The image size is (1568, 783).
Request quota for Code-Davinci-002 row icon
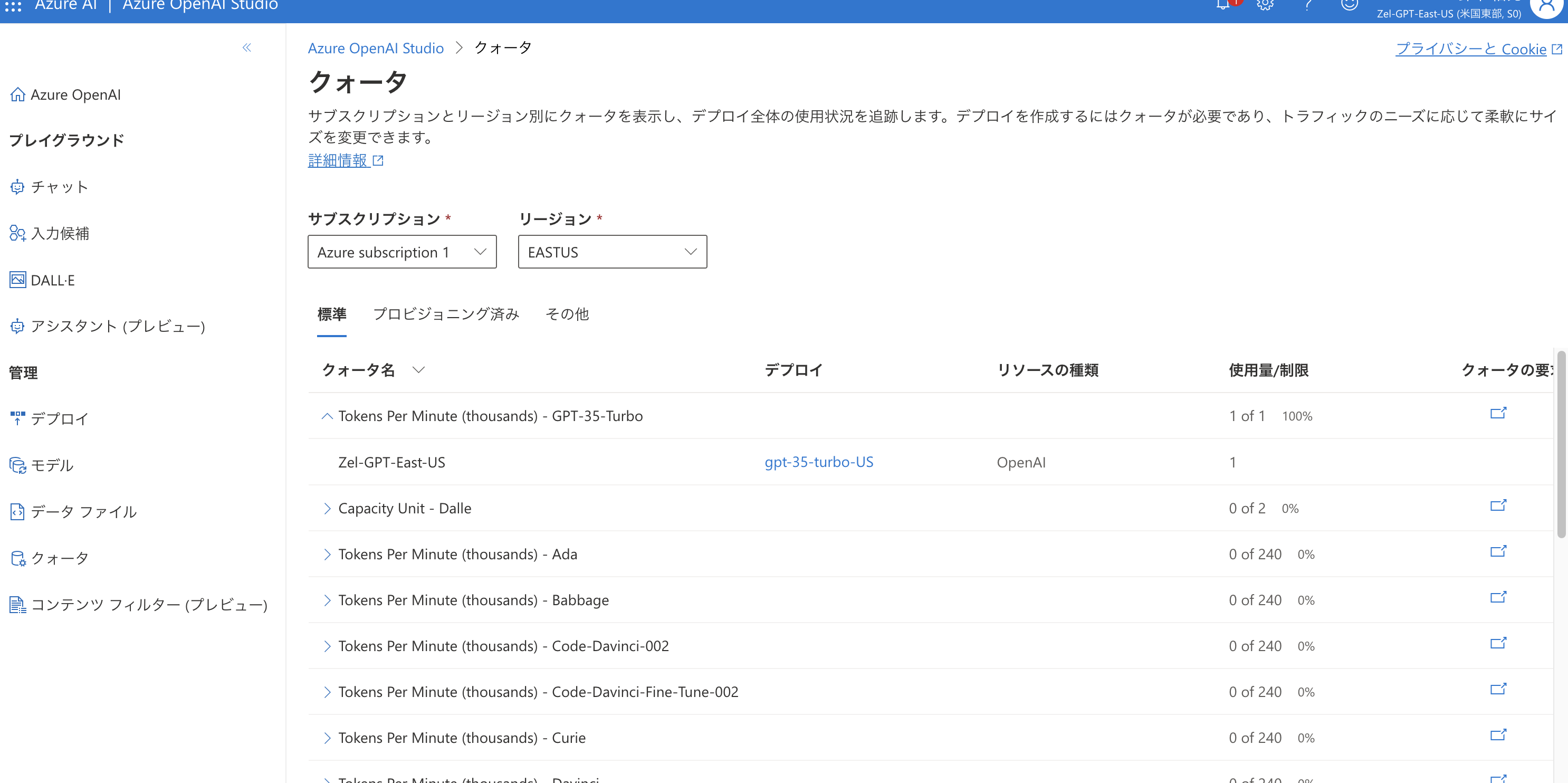click(x=1498, y=643)
